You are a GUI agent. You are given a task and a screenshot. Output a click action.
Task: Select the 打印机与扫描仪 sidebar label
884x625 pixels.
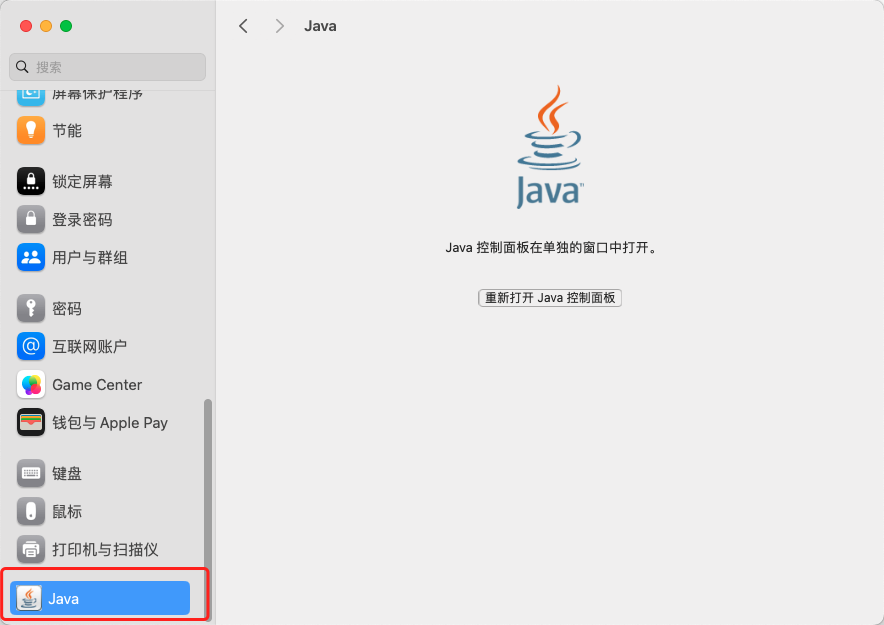click(x=105, y=549)
